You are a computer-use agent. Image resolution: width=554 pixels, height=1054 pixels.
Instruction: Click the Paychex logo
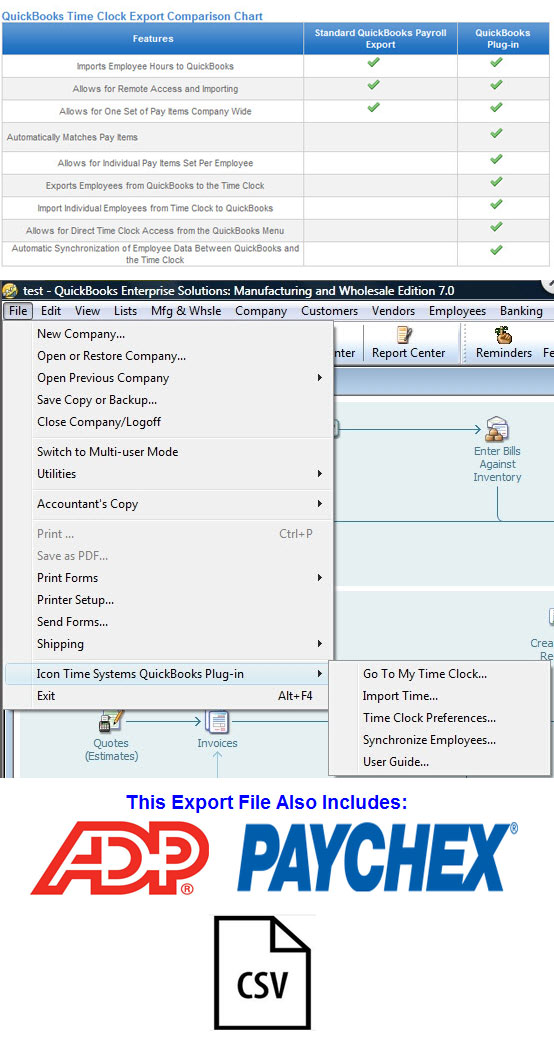377,856
